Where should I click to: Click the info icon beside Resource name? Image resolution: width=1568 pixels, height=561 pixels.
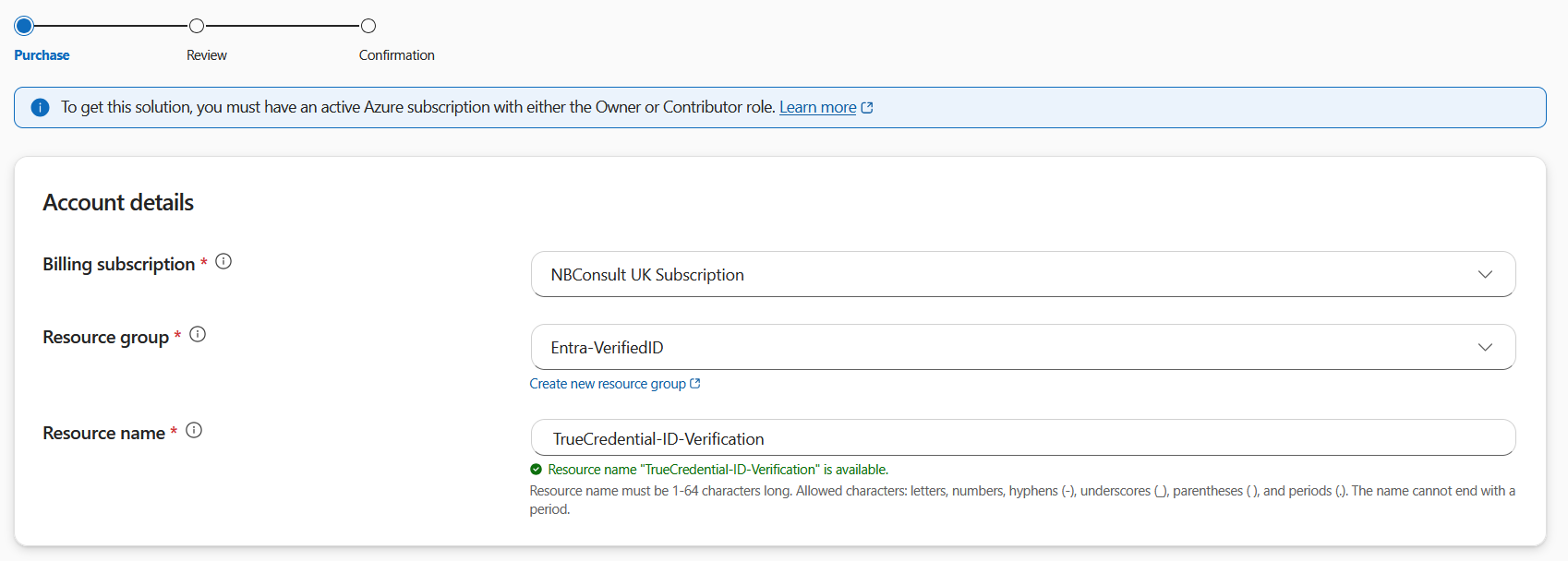[194, 431]
